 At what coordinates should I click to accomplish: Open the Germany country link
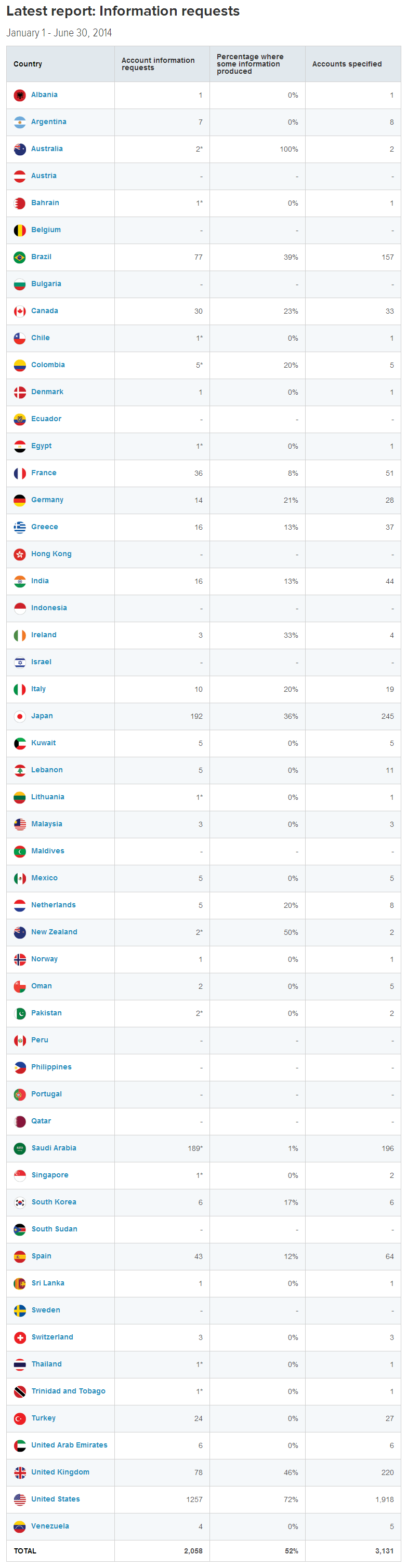[47, 500]
